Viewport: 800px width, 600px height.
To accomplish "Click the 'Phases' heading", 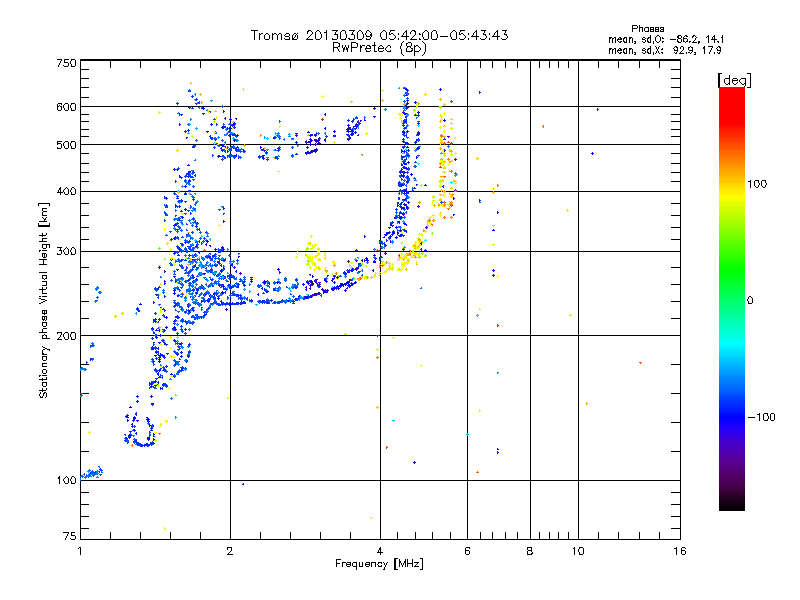I will coord(647,29).
